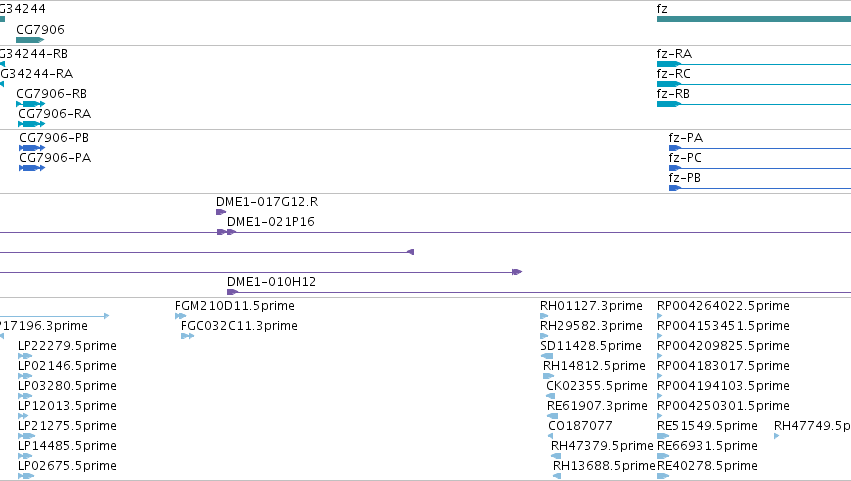Select the LP02146.5prime EST
The height and width of the screenshot is (481, 851).
pyautogui.click(x=25, y=376)
